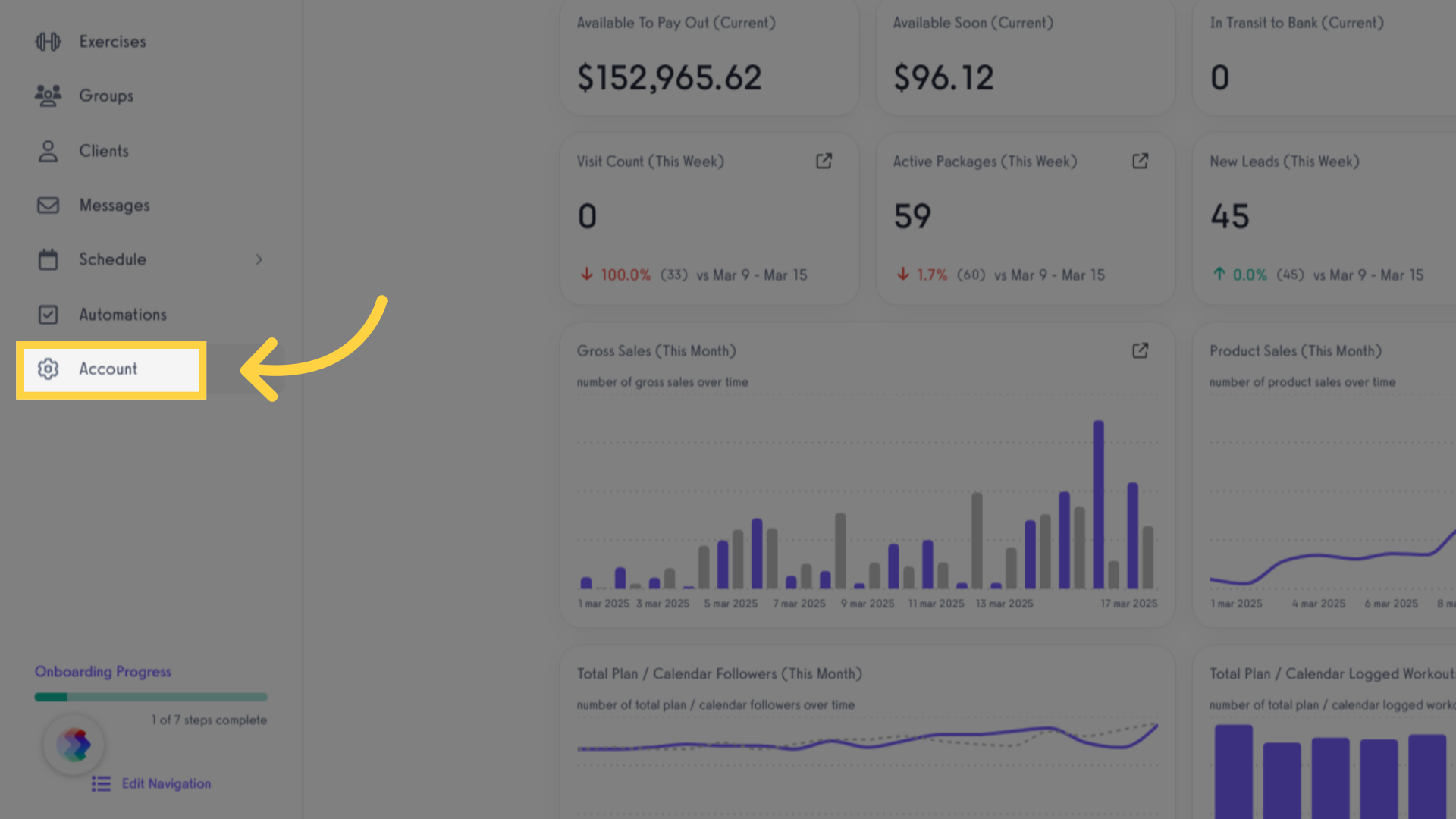Click the Groups people icon
1456x819 pixels.
(48, 96)
